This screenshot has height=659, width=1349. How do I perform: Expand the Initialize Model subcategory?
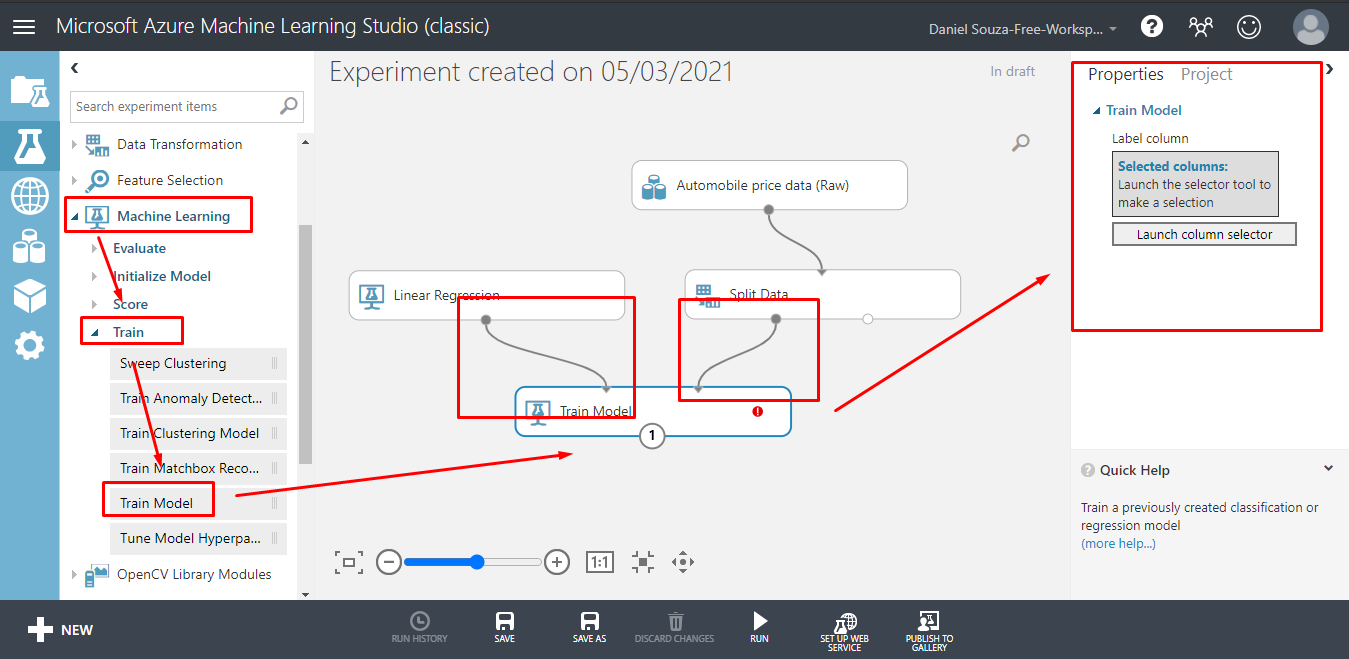coord(96,276)
